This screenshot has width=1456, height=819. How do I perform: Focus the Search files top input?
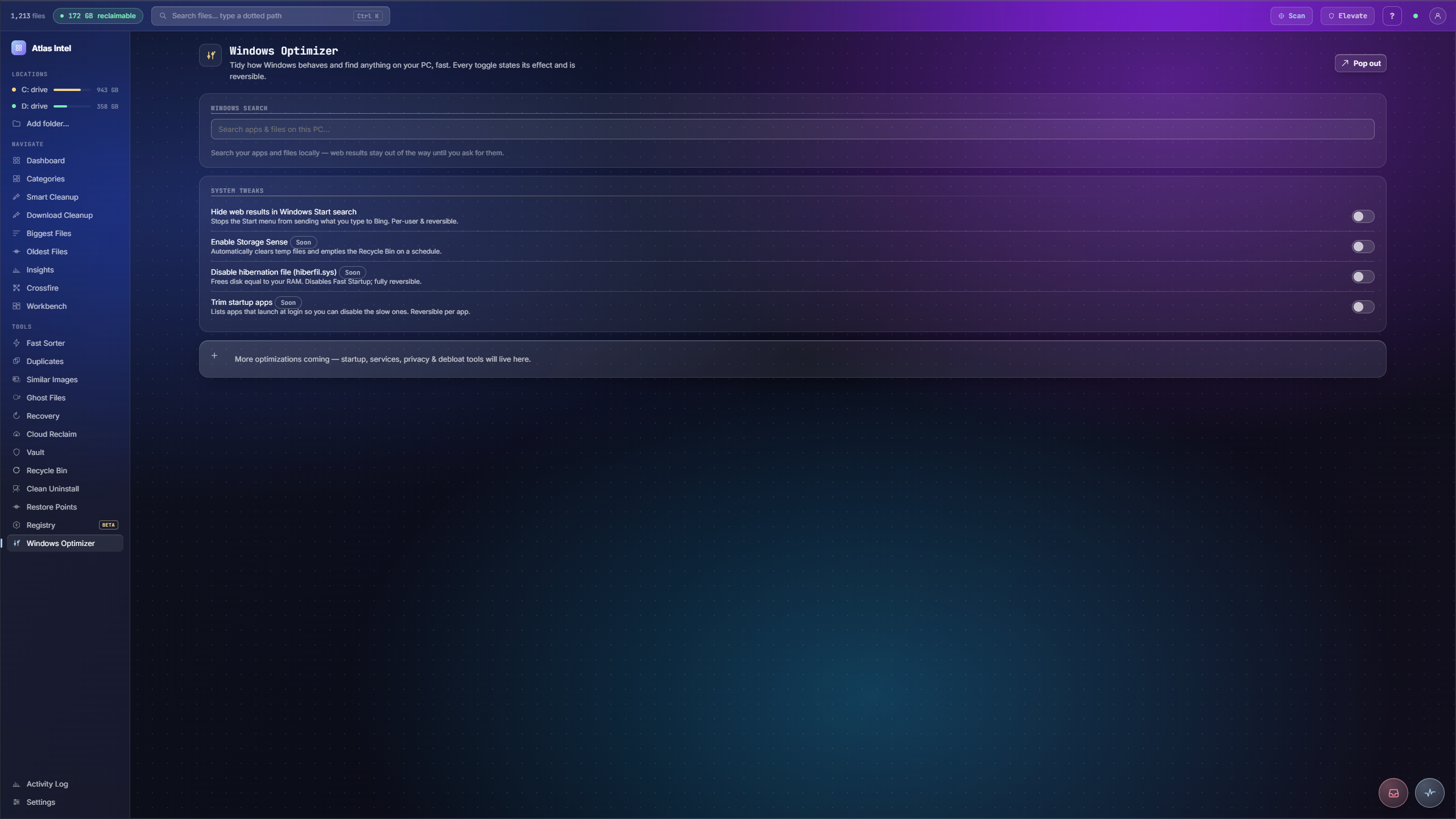click(270, 16)
